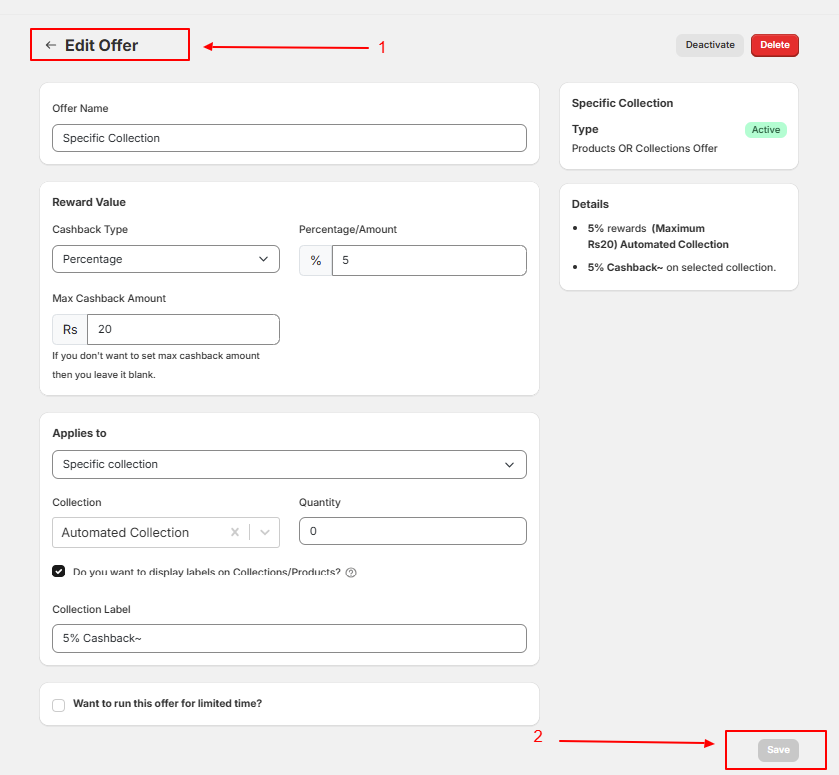The image size is (839, 775).
Task: Click the Rs symbol beside Max Cashback Amount
Action: click(68, 329)
